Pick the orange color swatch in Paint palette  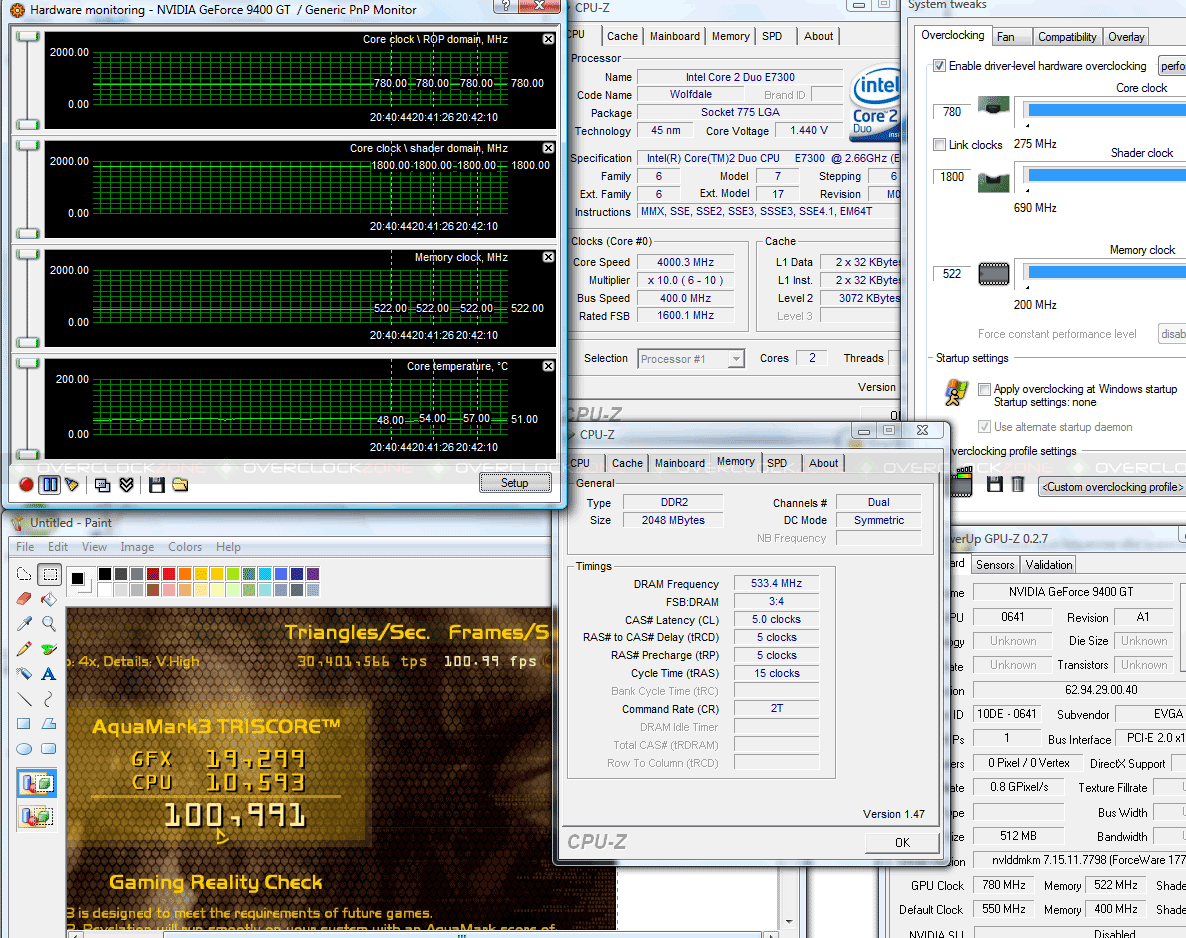coord(185,574)
